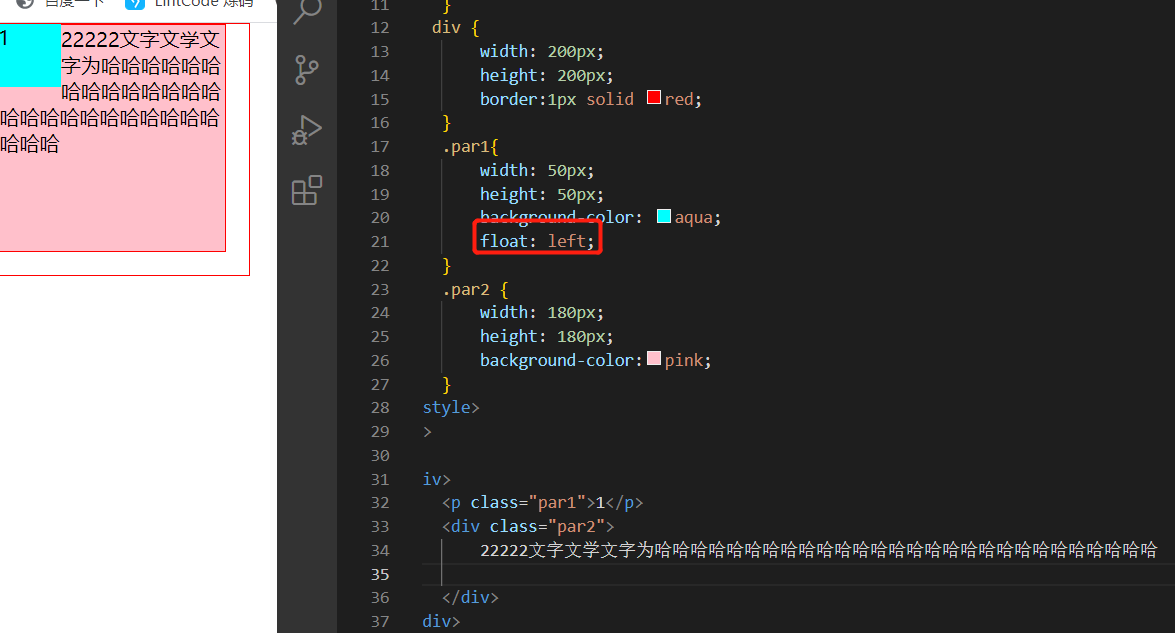Click the aqua color swatch on line 20
The image size is (1175, 633).
tap(664, 216)
